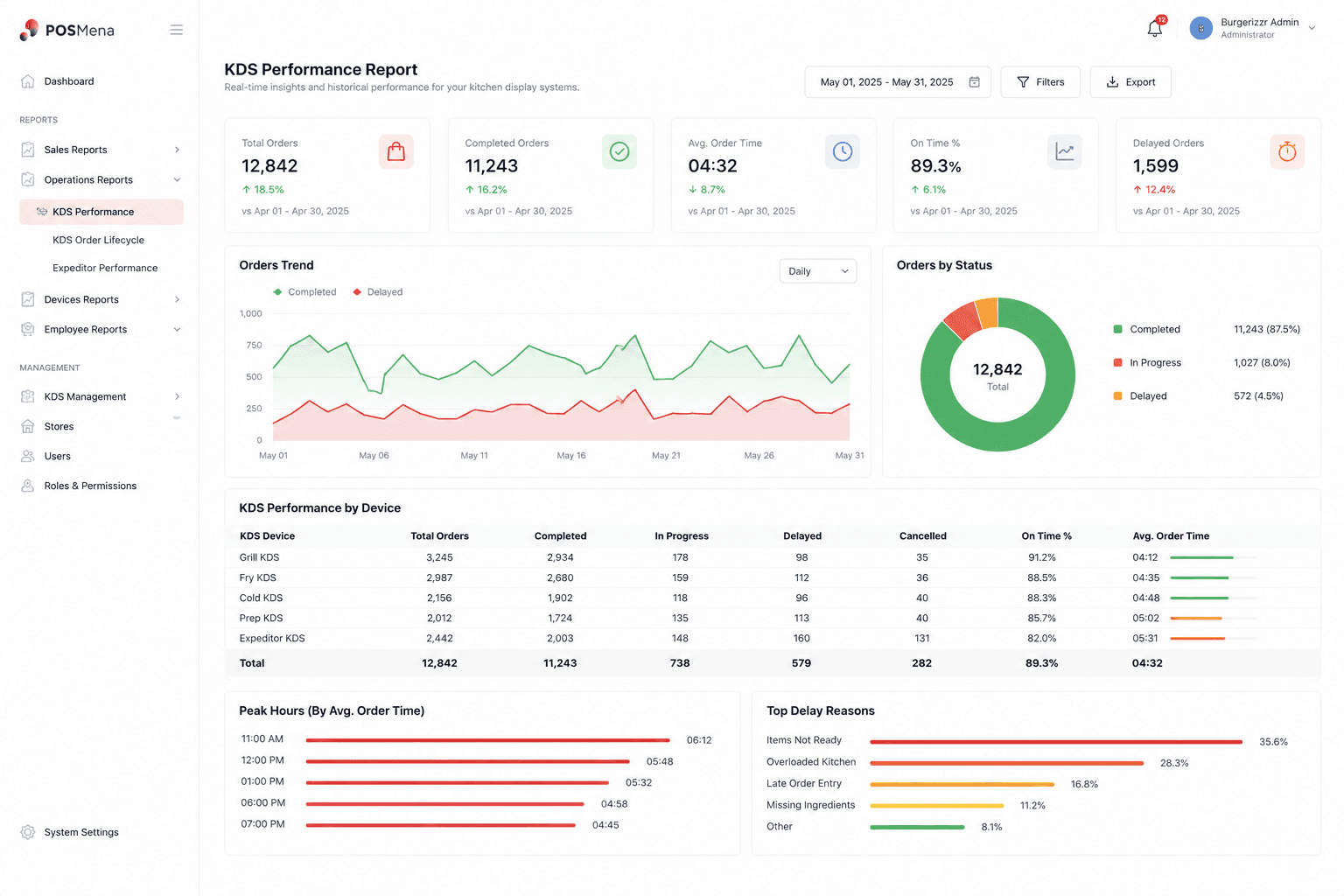Click the Operations Reports sidebar icon
This screenshot has width=1344, height=896.
(x=28, y=179)
